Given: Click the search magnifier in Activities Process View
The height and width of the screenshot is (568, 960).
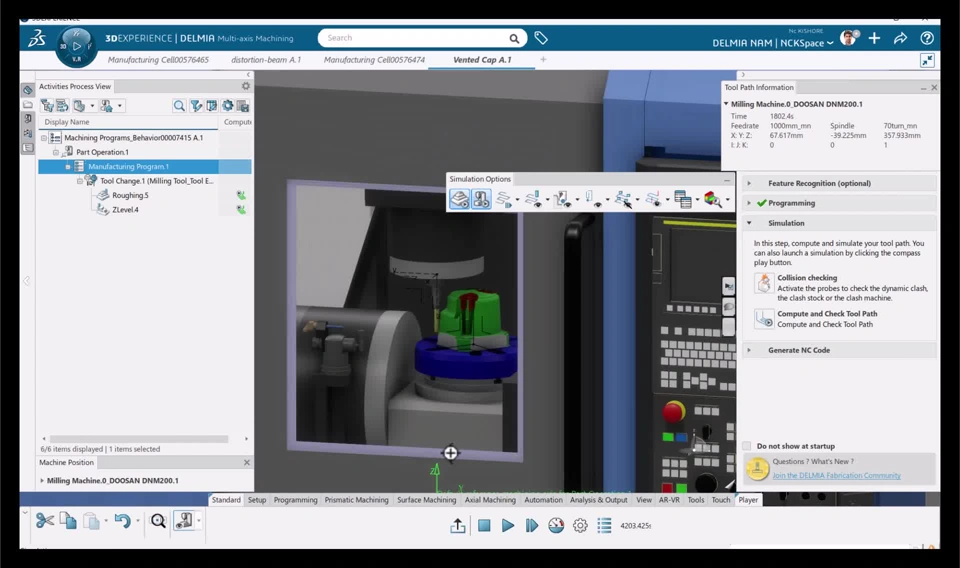Looking at the screenshot, I should tap(179, 106).
